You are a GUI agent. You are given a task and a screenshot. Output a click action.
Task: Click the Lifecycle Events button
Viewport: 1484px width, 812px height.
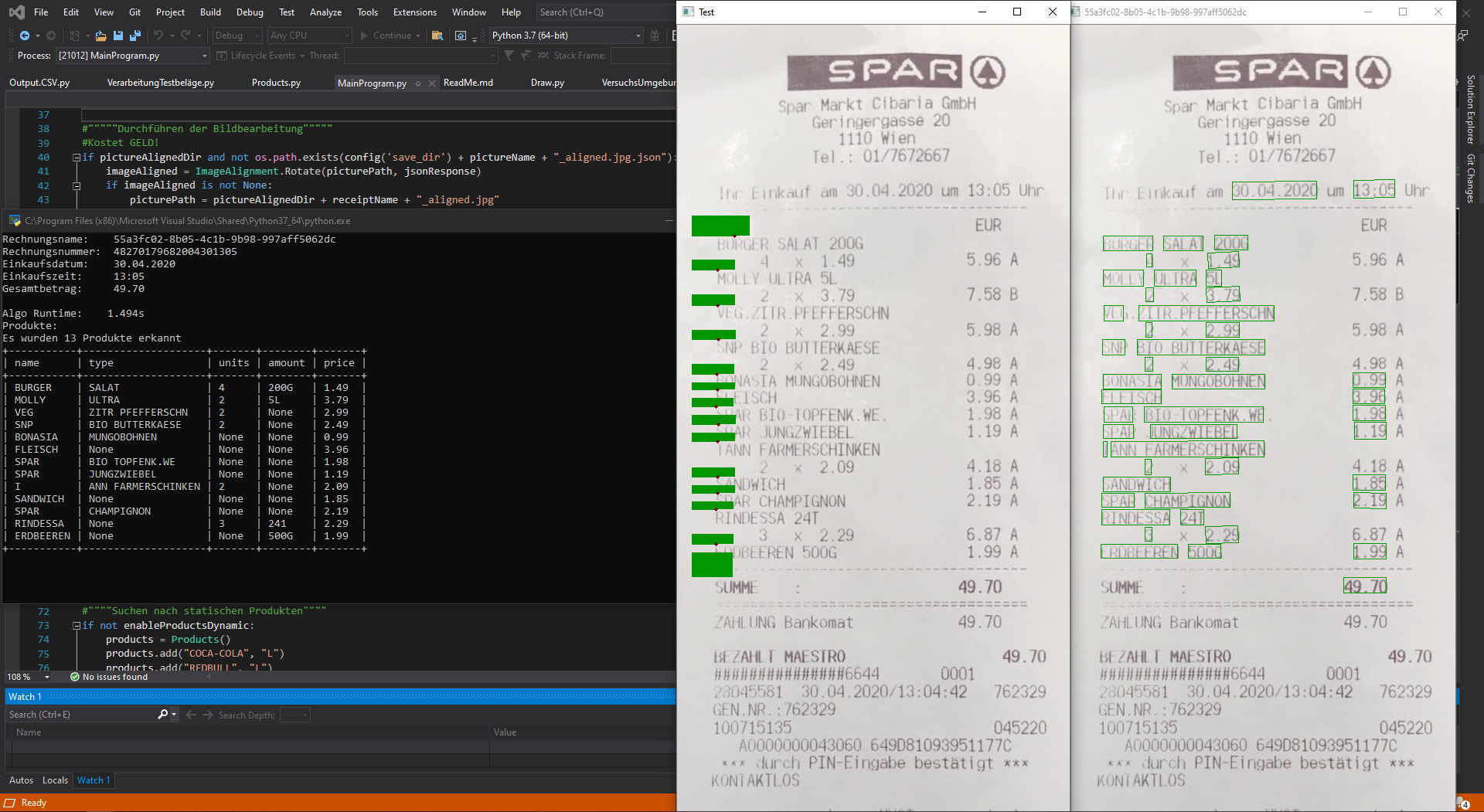262,56
